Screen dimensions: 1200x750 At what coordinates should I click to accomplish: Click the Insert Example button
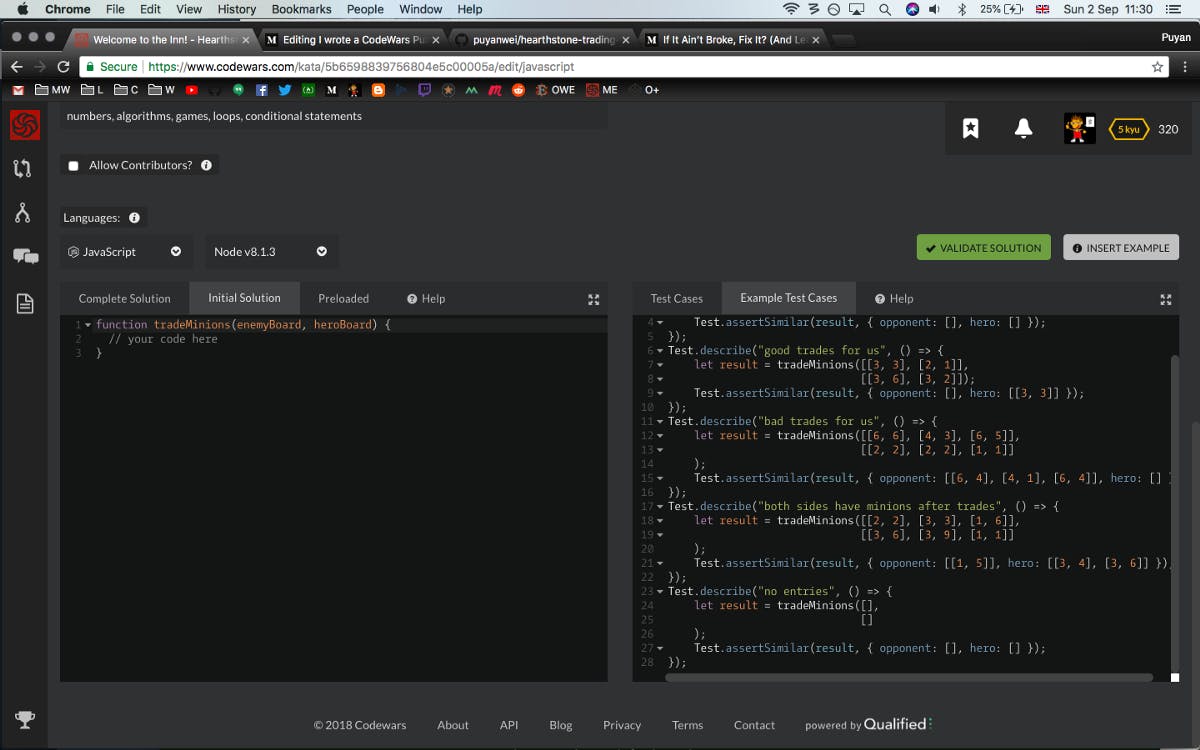point(1120,248)
